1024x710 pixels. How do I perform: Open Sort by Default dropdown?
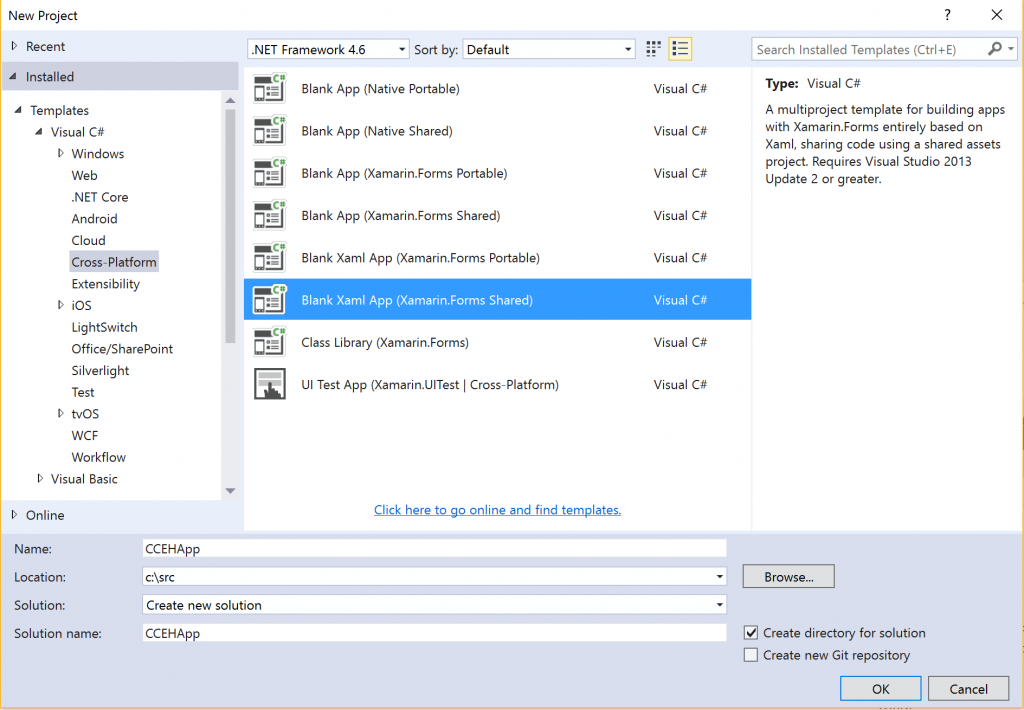549,49
